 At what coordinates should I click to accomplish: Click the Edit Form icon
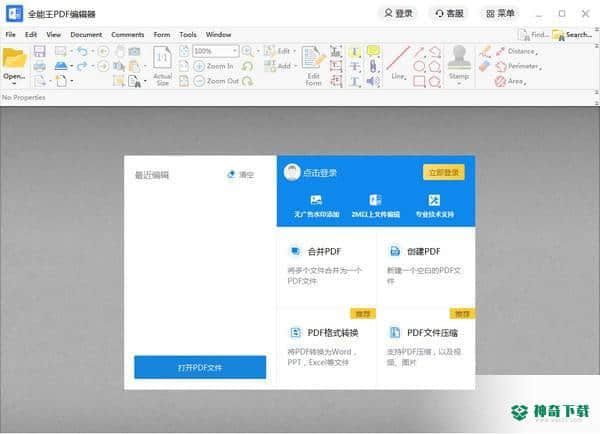313,59
